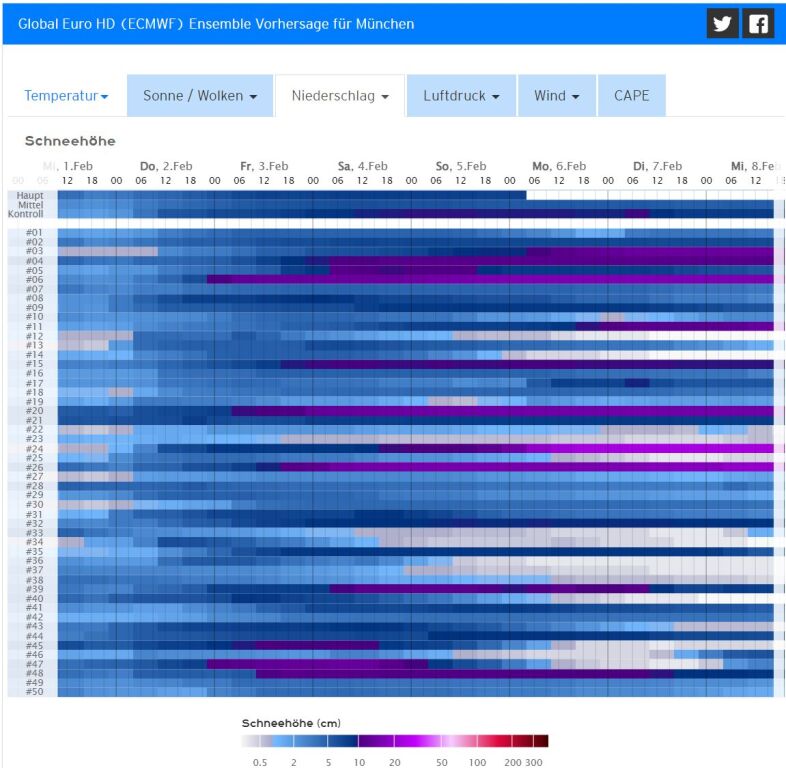Select the Haupt run row label
This screenshot has width=786, height=768.
click(30, 195)
